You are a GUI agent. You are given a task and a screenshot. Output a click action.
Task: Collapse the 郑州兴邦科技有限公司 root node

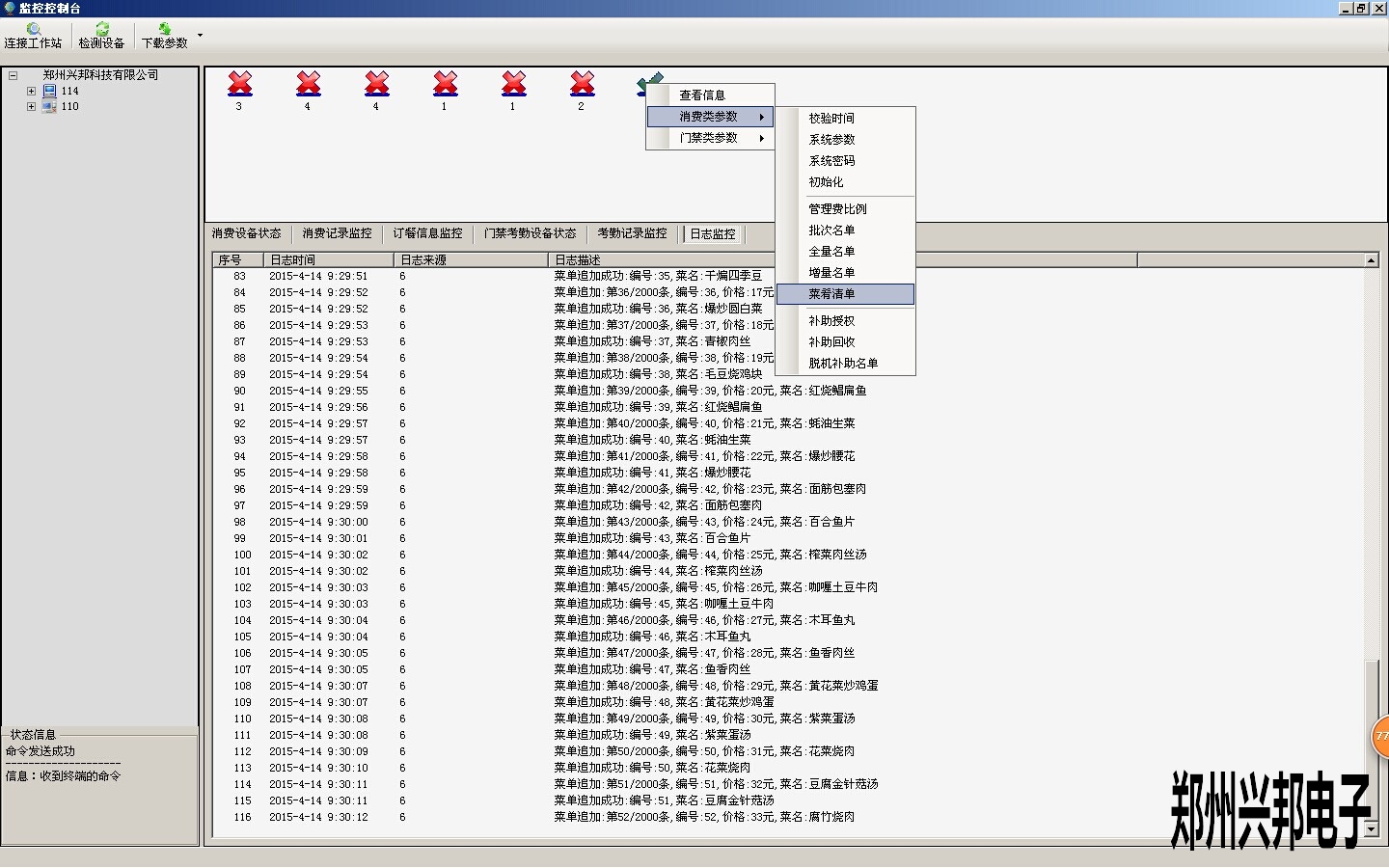(13, 75)
